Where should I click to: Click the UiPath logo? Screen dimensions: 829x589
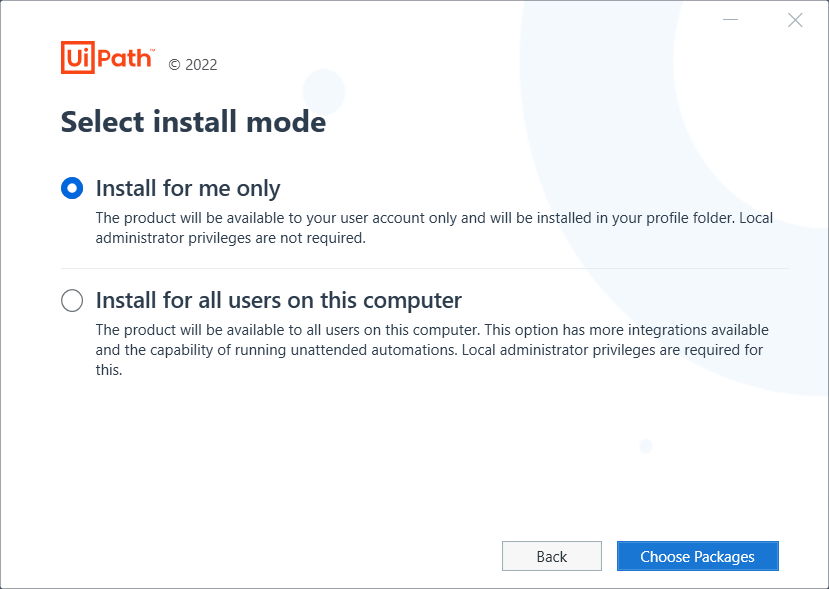(105, 57)
